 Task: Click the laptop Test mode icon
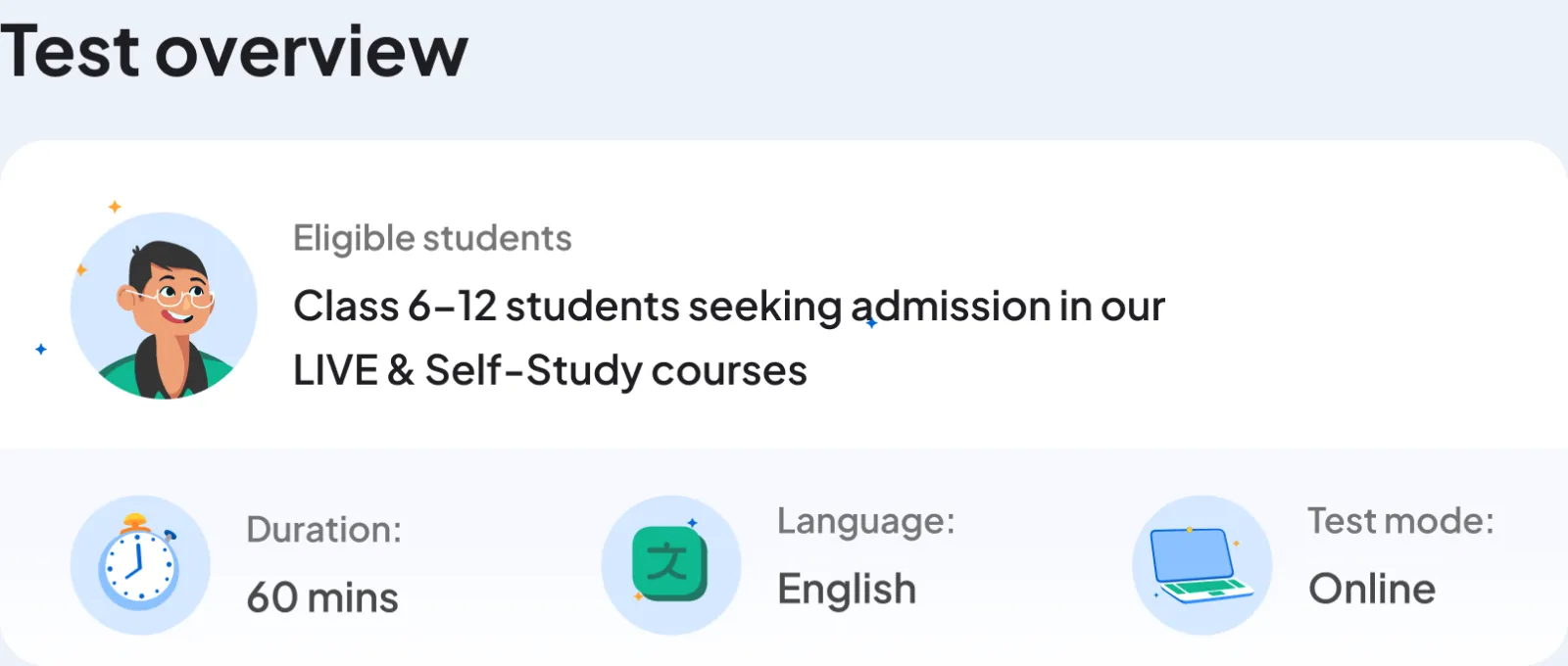point(1201,565)
